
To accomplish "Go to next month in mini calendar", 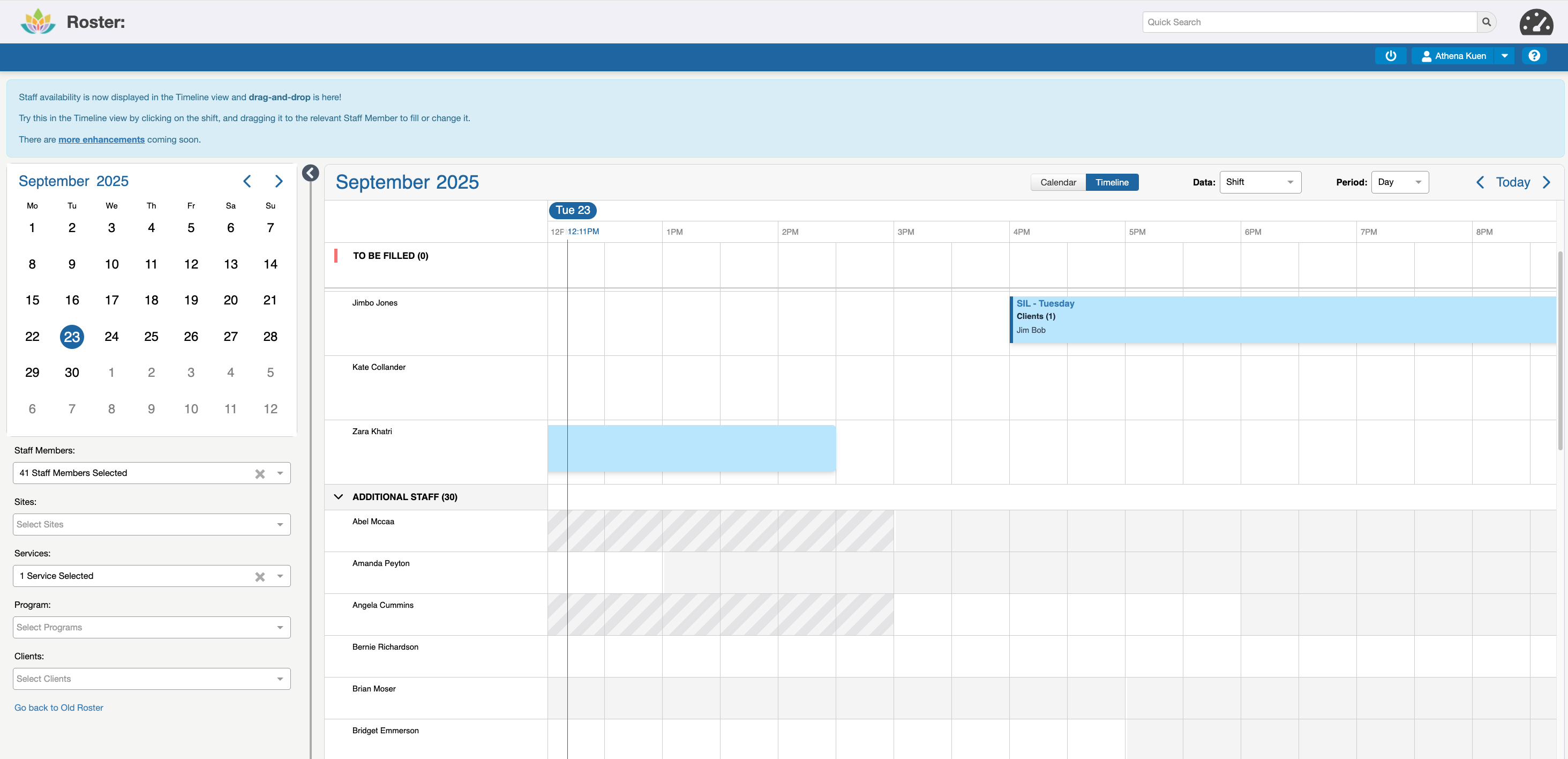I will [x=279, y=181].
